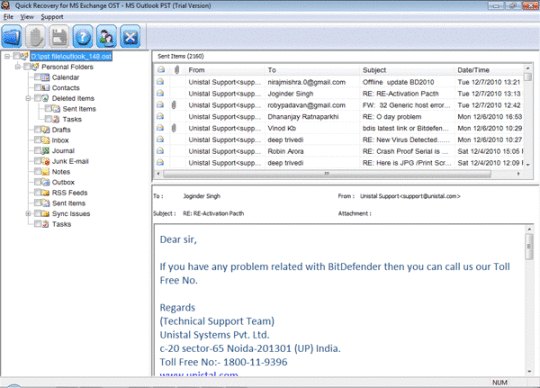Check the Calendar folder checkbox
540x388 pixels.
(38, 77)
